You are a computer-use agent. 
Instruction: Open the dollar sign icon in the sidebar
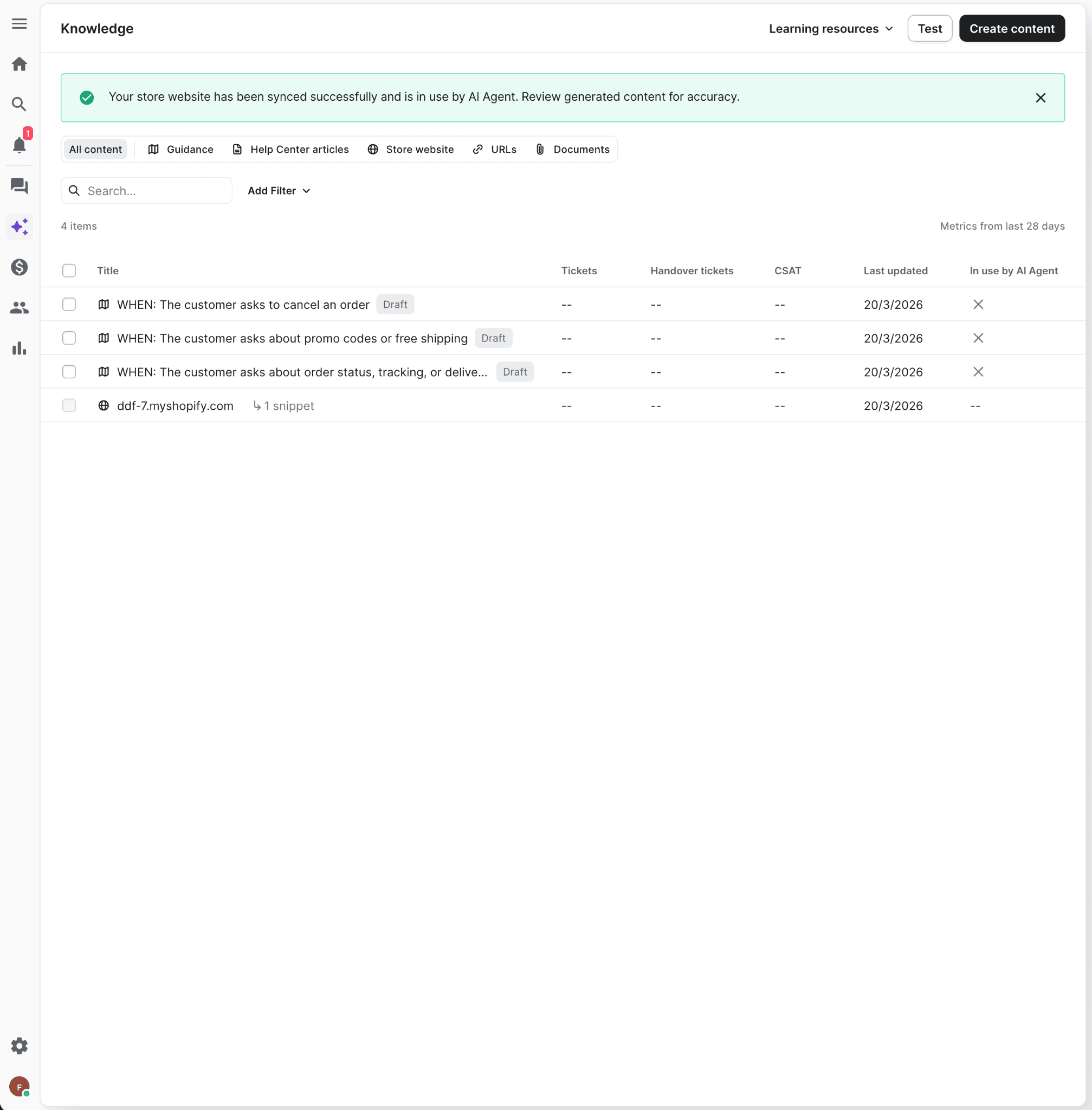[20, 267]
